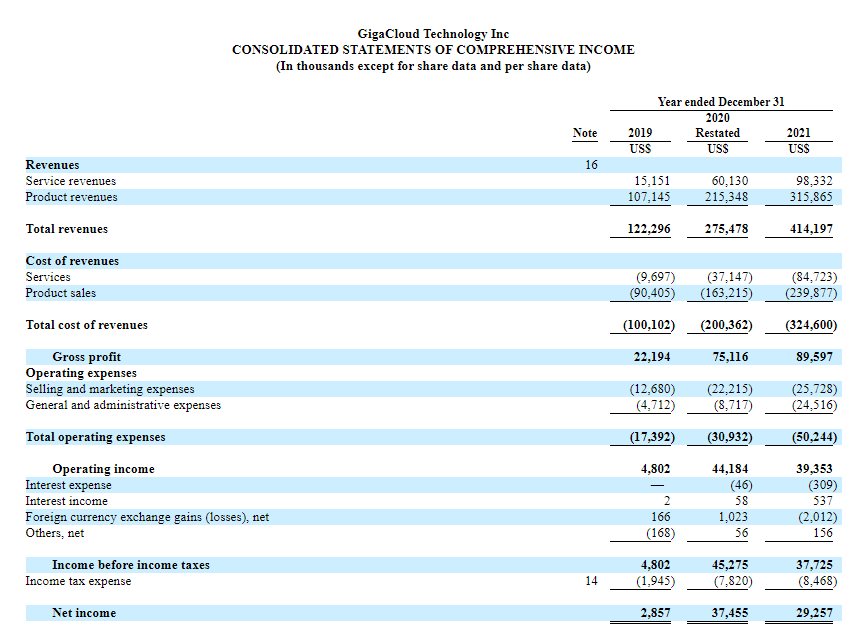This screenshot has height=630, width=852.
Task: Click the 'Interest expense' row label
Action: point(68,485)
